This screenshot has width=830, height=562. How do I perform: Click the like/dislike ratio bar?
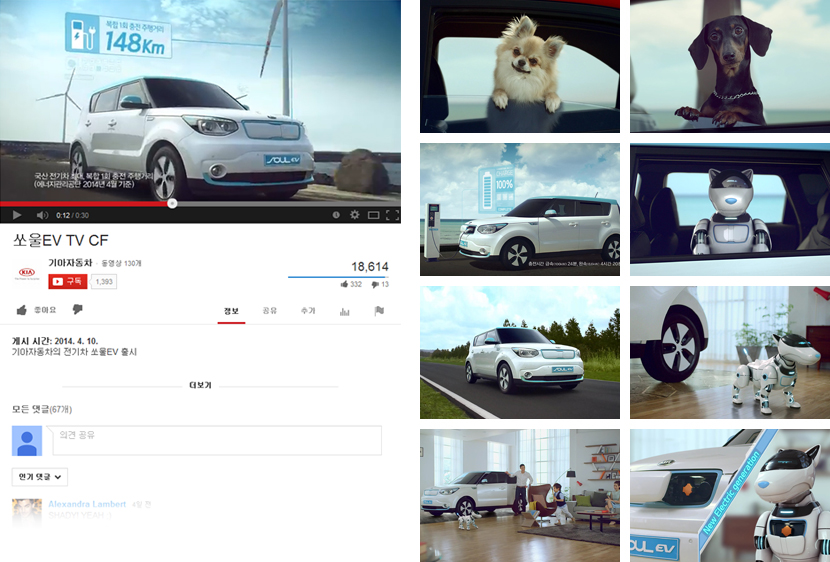click(338, 277)
